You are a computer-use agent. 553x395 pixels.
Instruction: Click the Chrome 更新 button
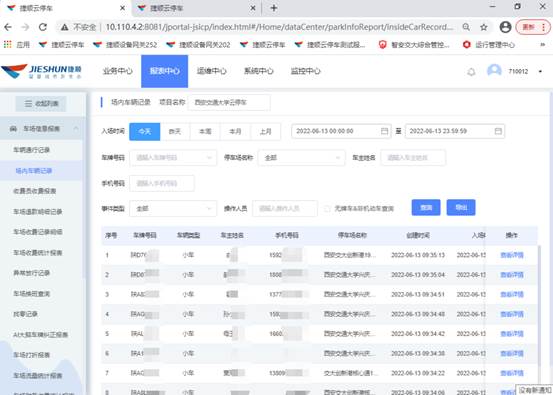[533, 27]
